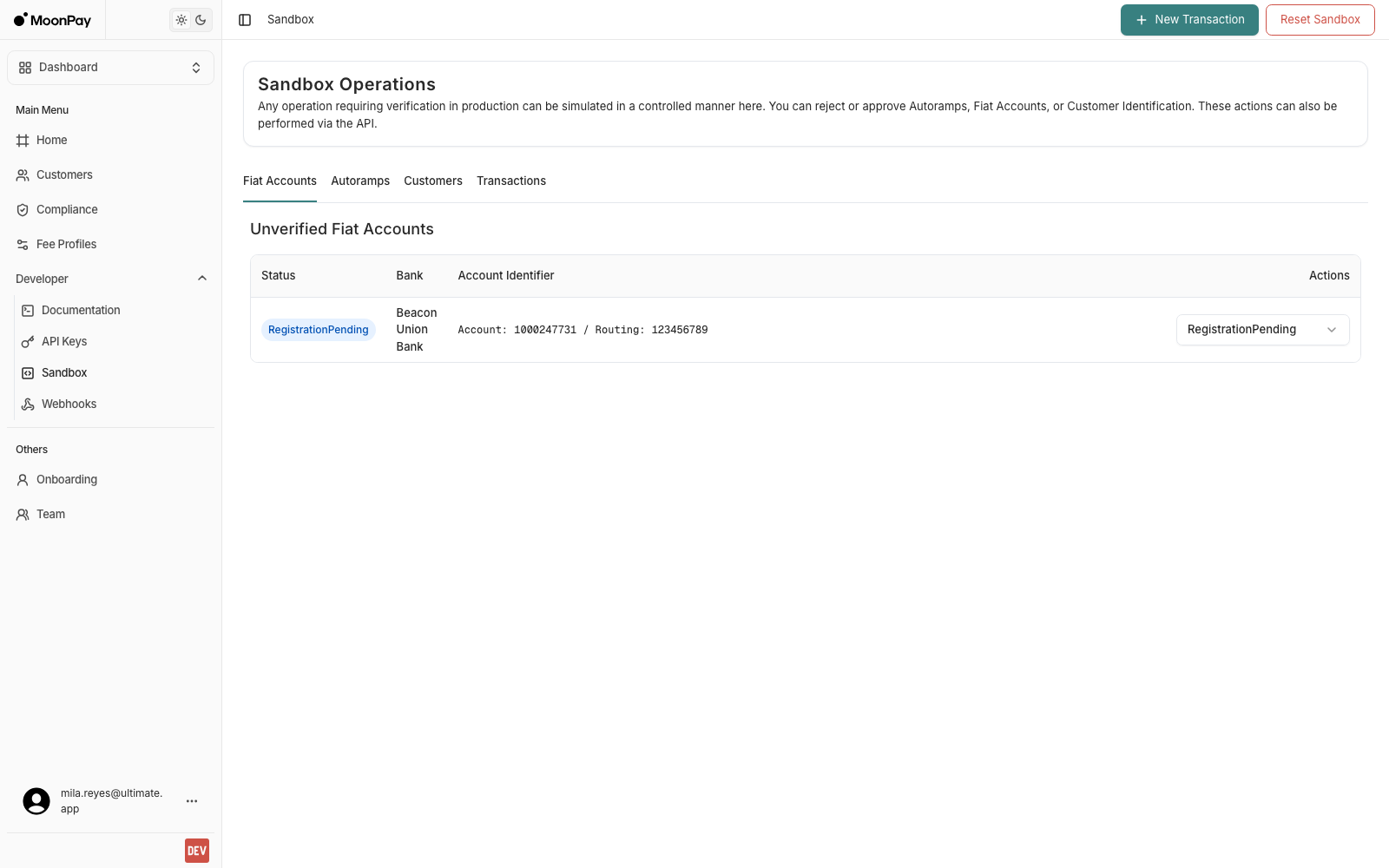Go to Home in main menu
The image size is (1389, 868).
[x=110, y=141]
